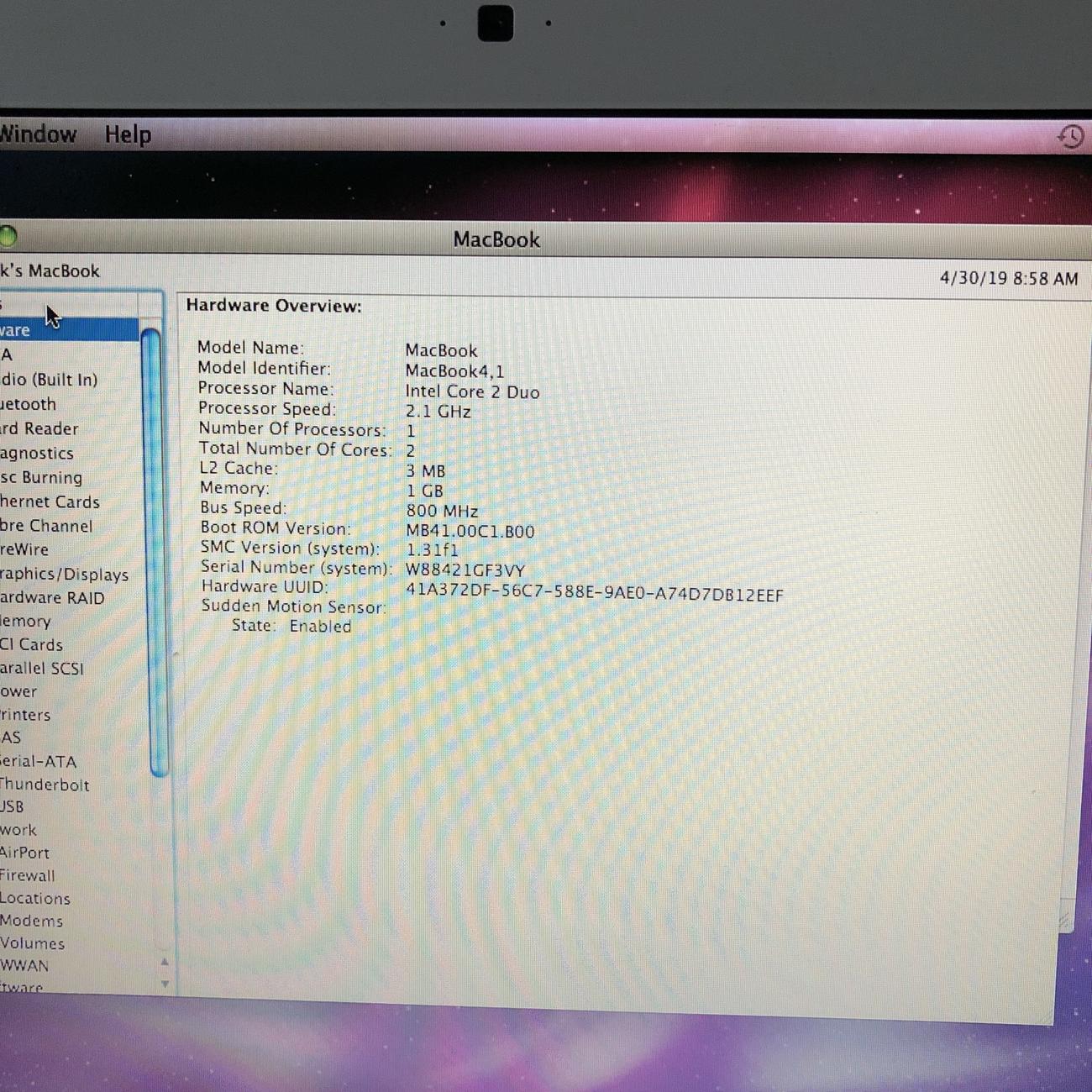Select AirPort in the sidebar

tap(24, 853)
